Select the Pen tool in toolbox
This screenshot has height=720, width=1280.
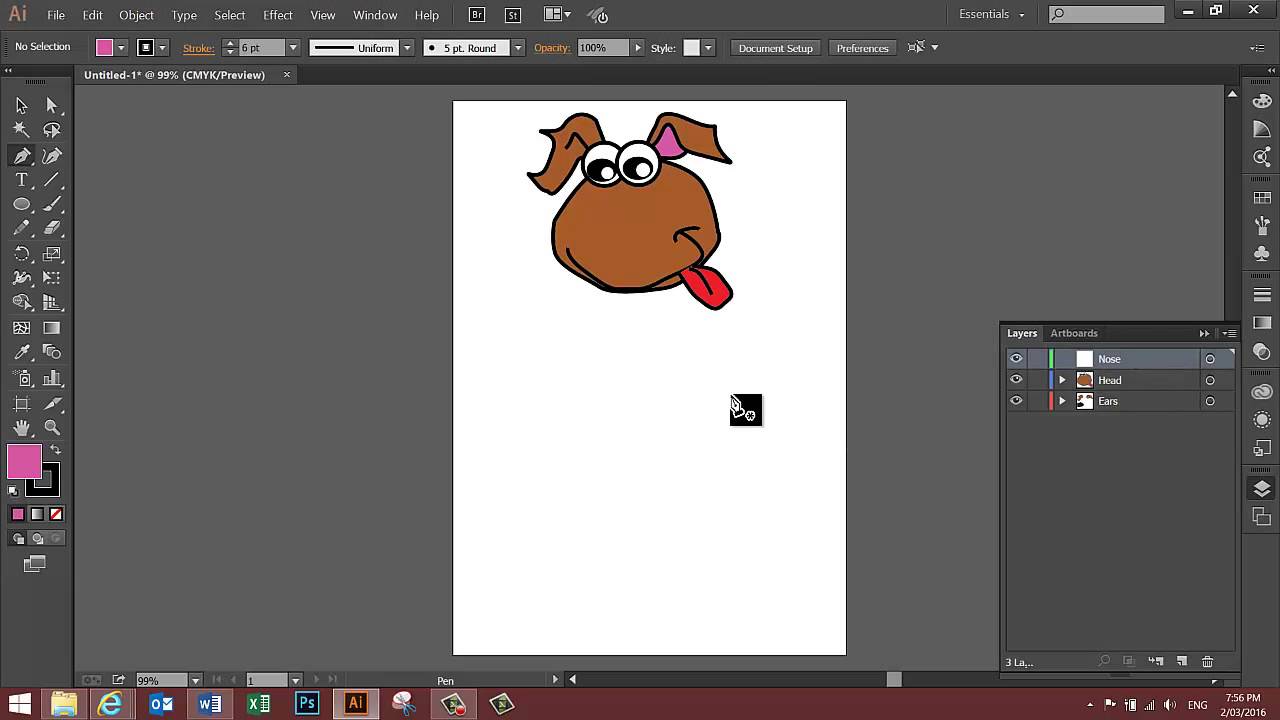point(21,155)
